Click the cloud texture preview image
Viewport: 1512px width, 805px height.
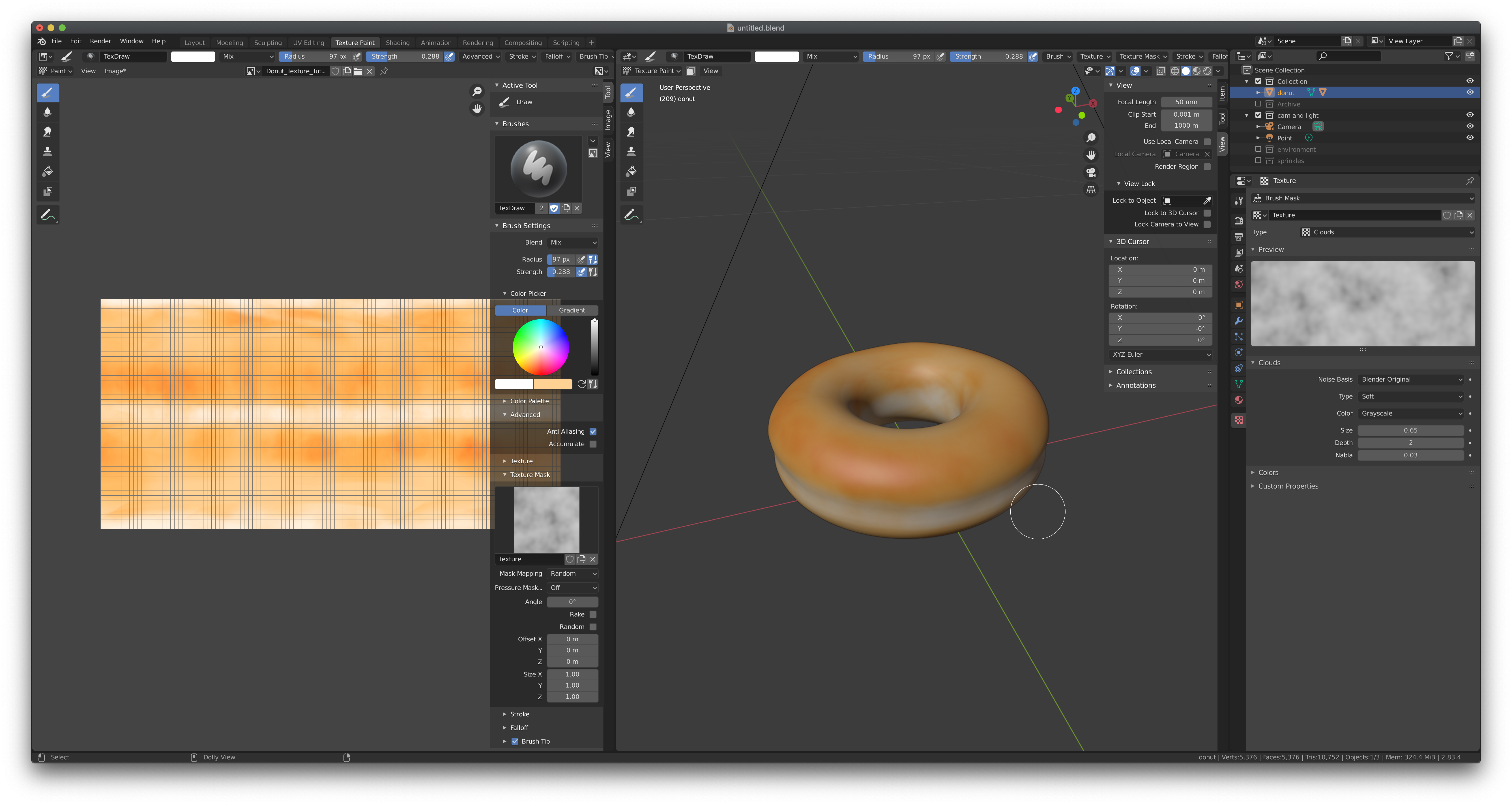pyautogui.click(x=1362, y=303)
